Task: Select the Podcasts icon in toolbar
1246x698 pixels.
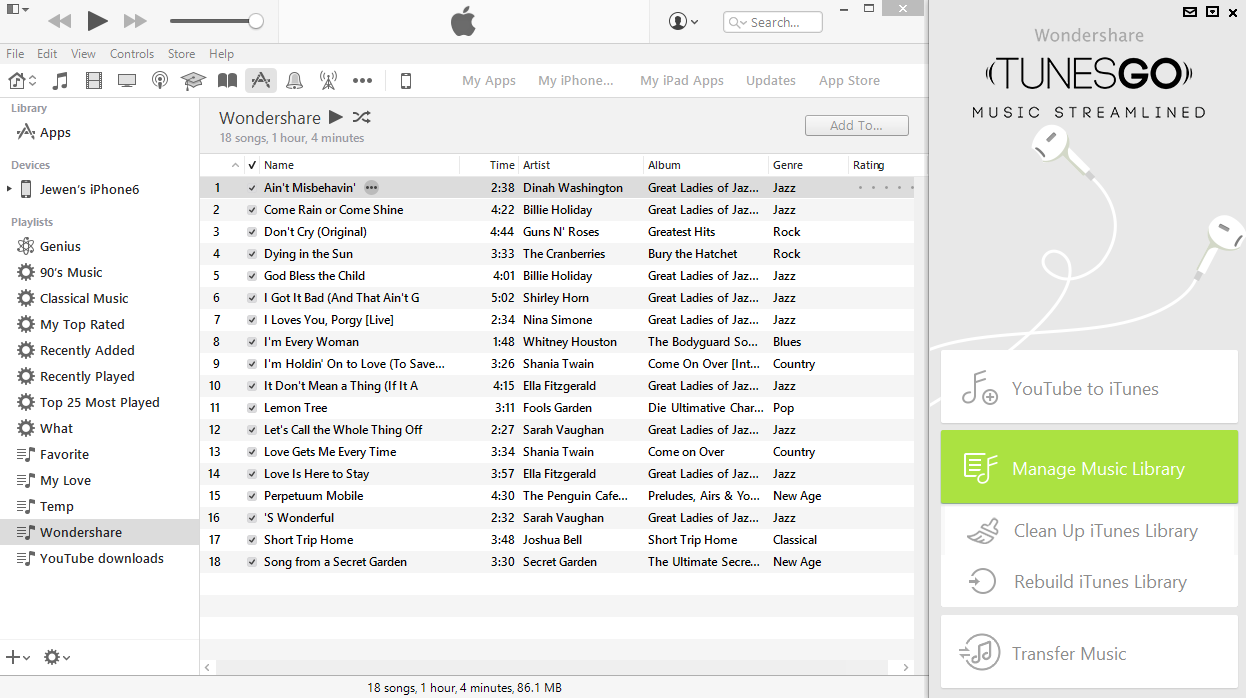Action: tap(159, 81)
